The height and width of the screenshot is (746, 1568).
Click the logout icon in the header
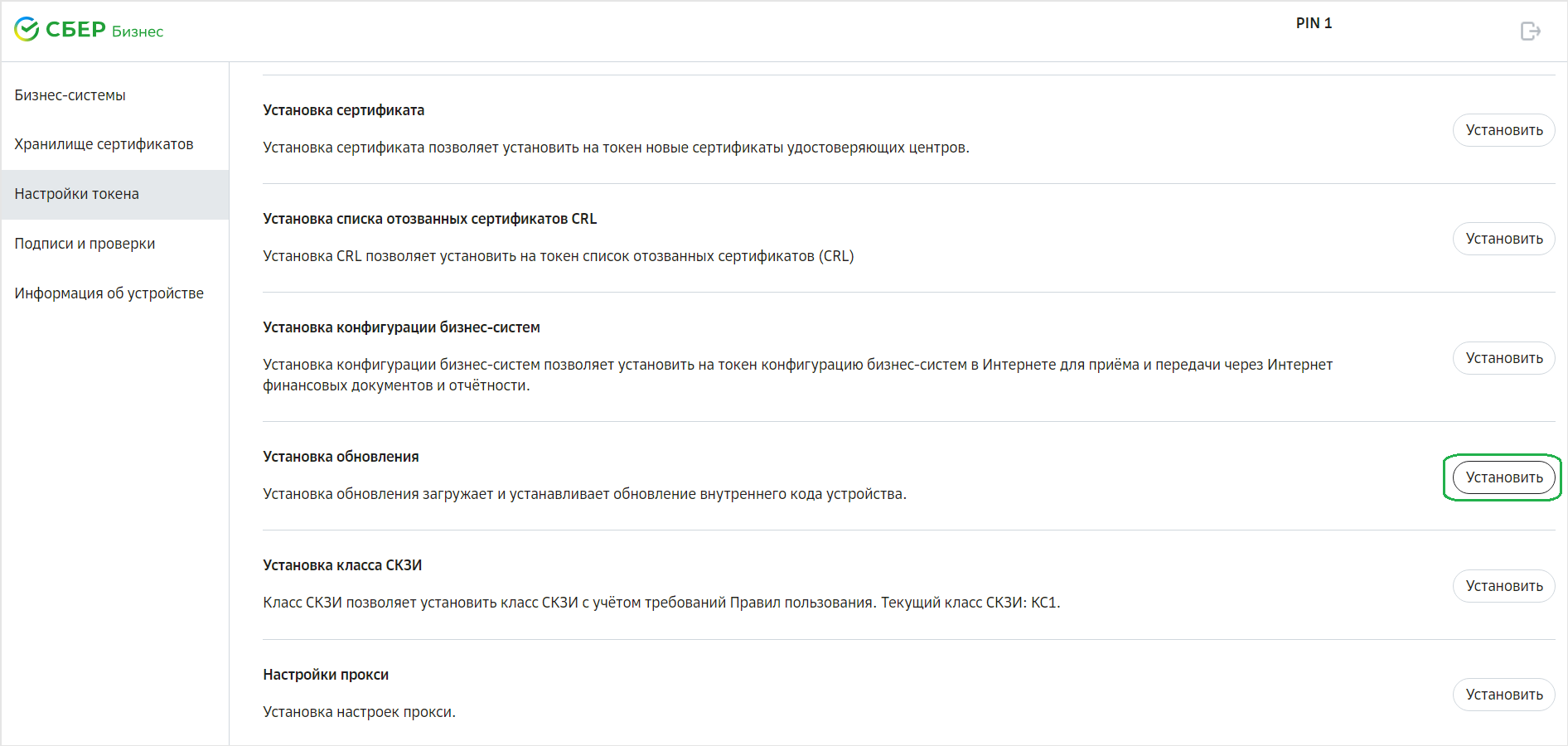(x=1530, y=31)
